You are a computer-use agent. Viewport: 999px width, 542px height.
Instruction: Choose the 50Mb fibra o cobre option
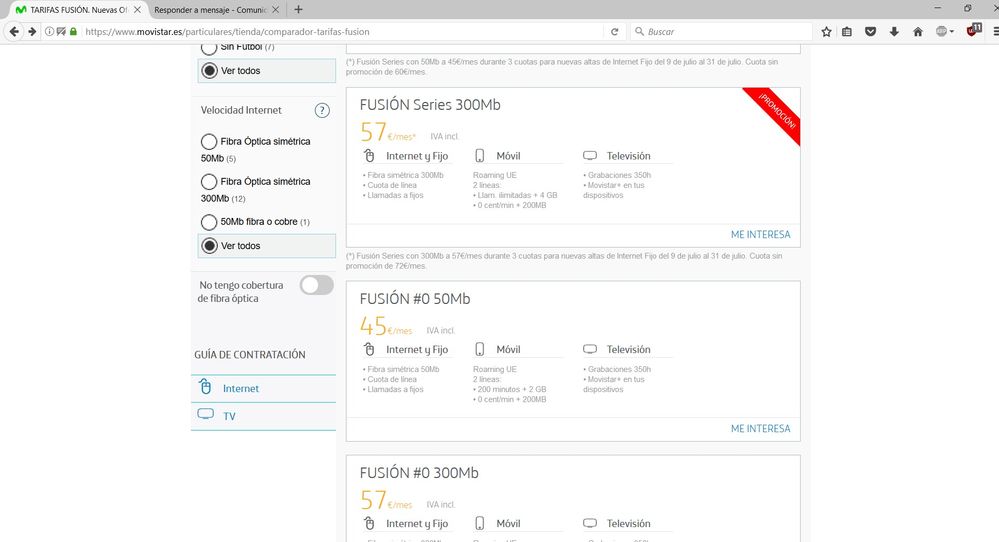209,222
